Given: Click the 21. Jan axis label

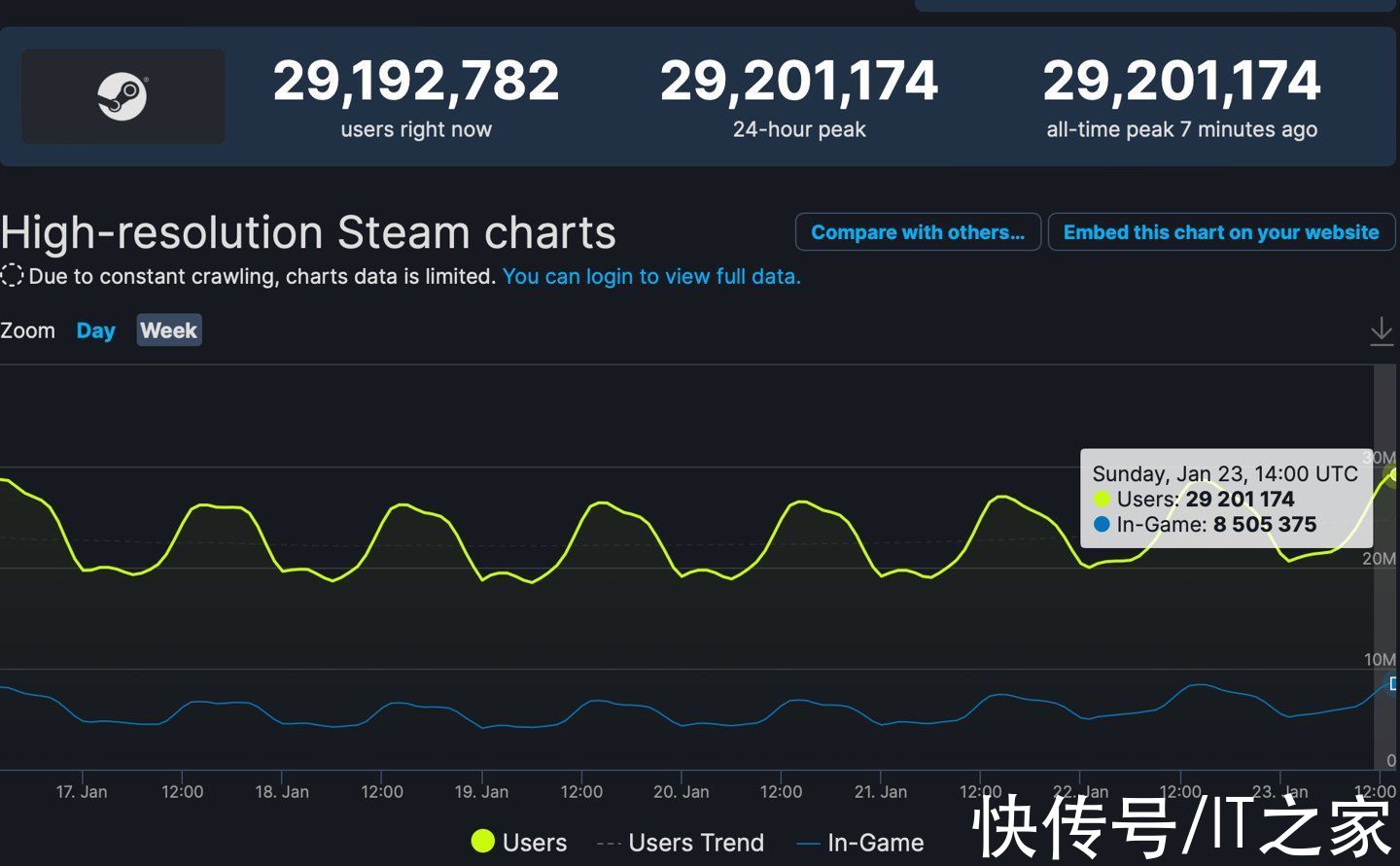Looking at the screenshot, I should (x=881, y=792).
